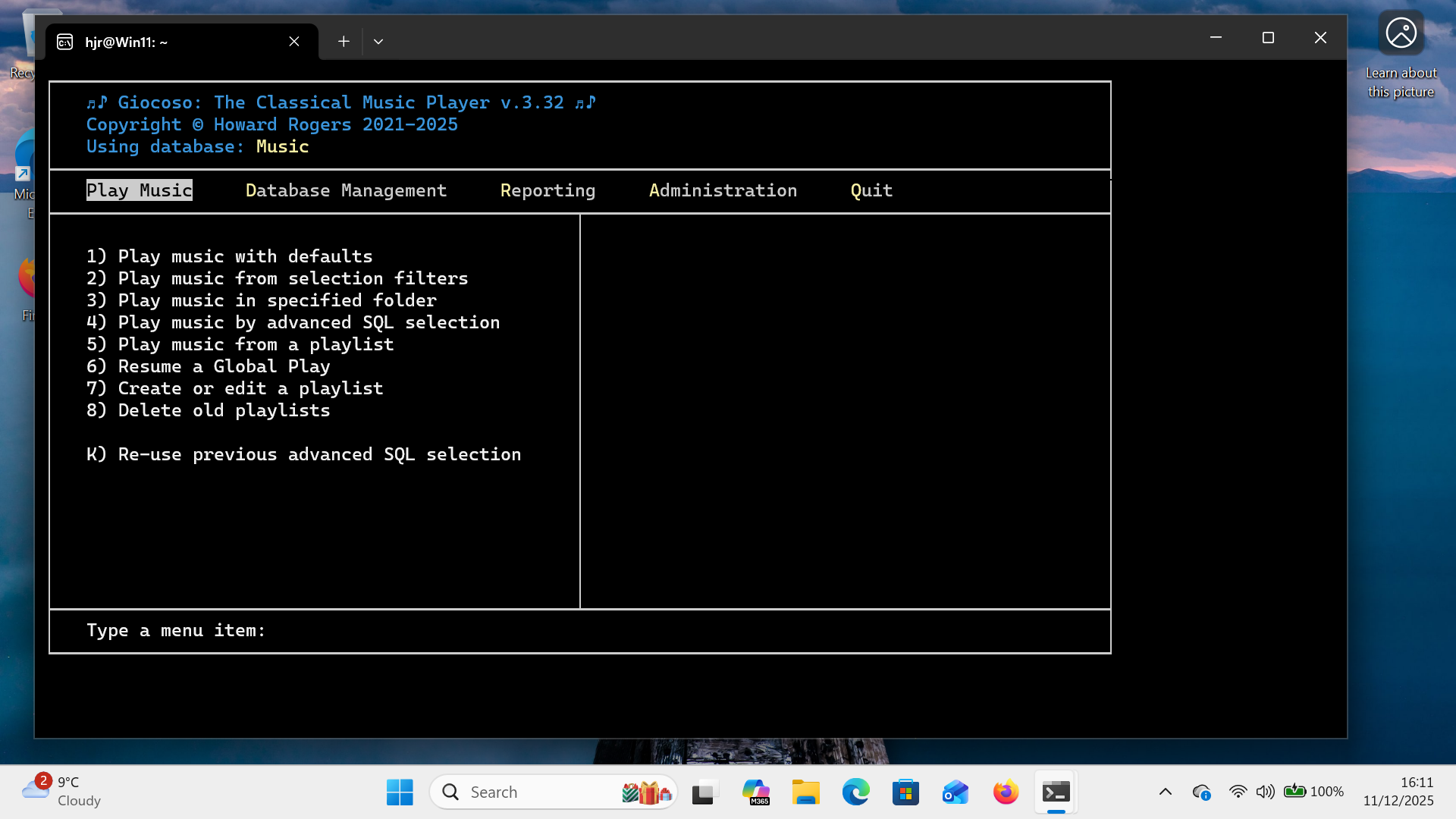Open Microsoft 365 Copilot taskbar icon
The height and width of the screenshot is (819, 1456).
[x=755, y=792]
